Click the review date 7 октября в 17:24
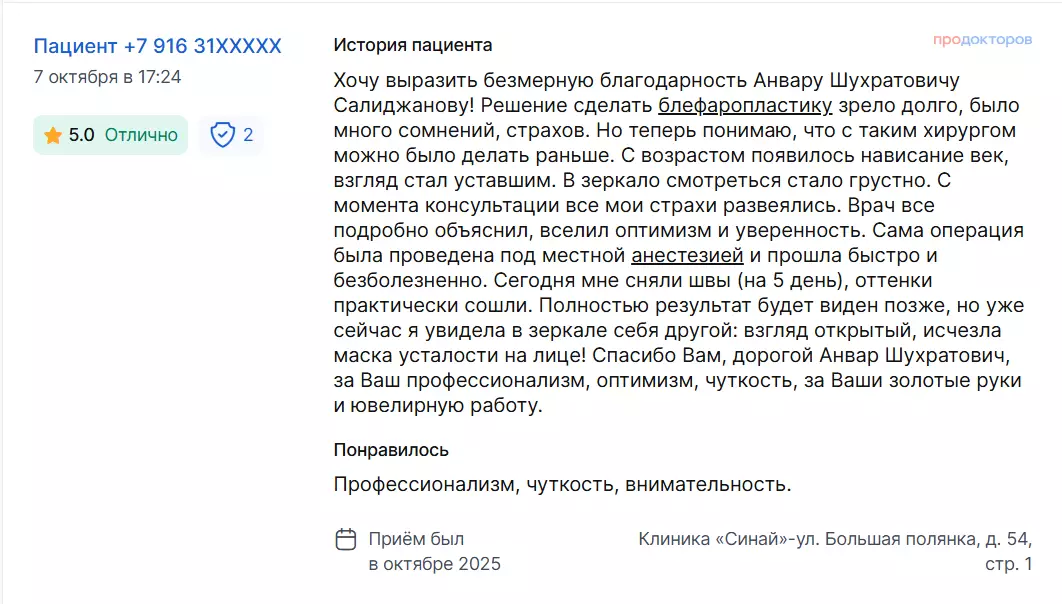 click(107, 76)
